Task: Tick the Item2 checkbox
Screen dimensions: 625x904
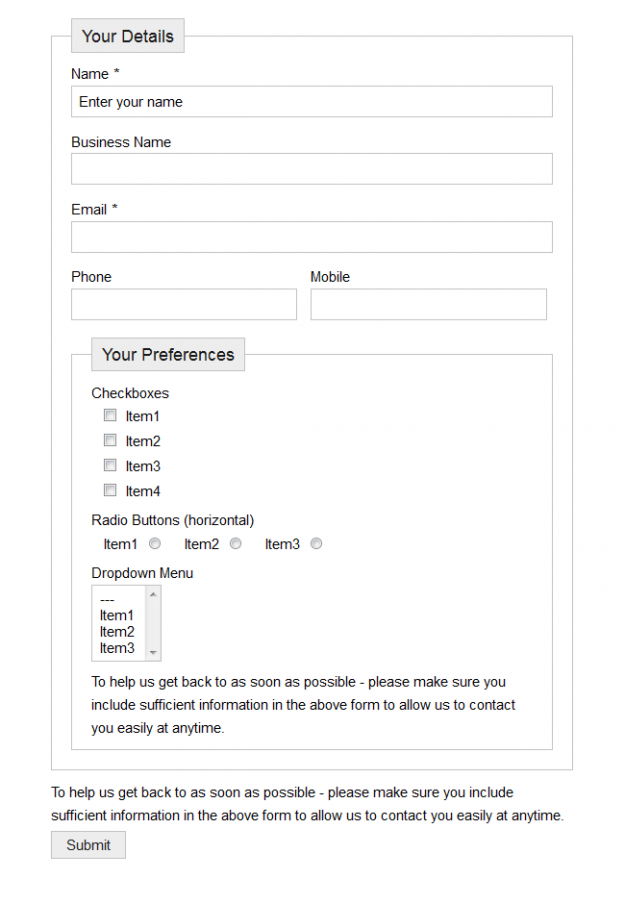Action: (110, 441)
